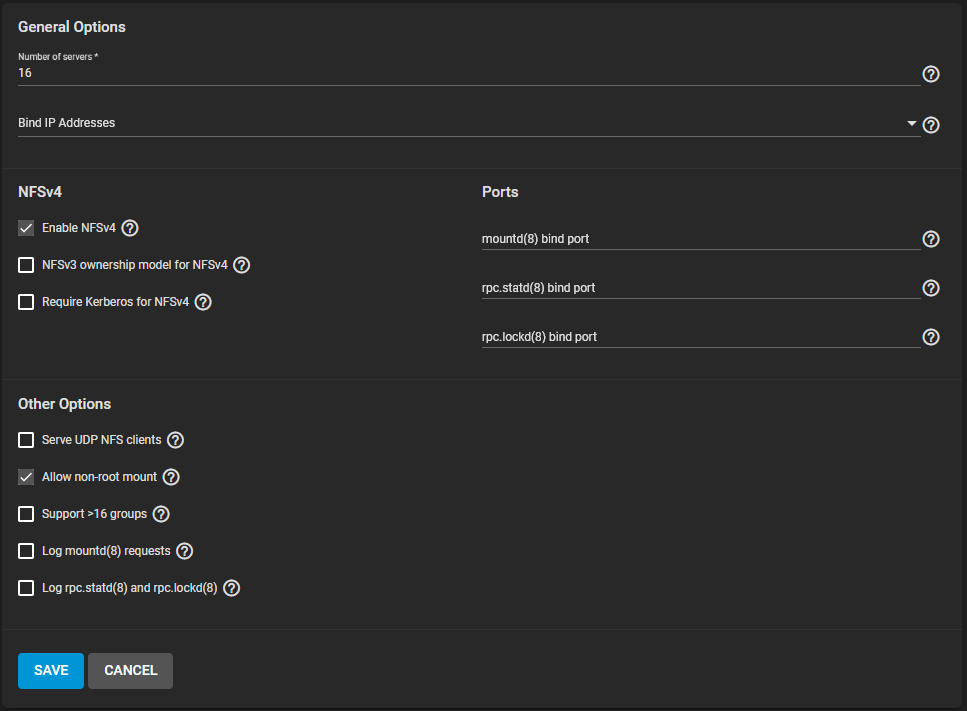Enable NFSv3 ownership model for NFSv4
The image size is (967, 711).
click(x=27, y=265)
